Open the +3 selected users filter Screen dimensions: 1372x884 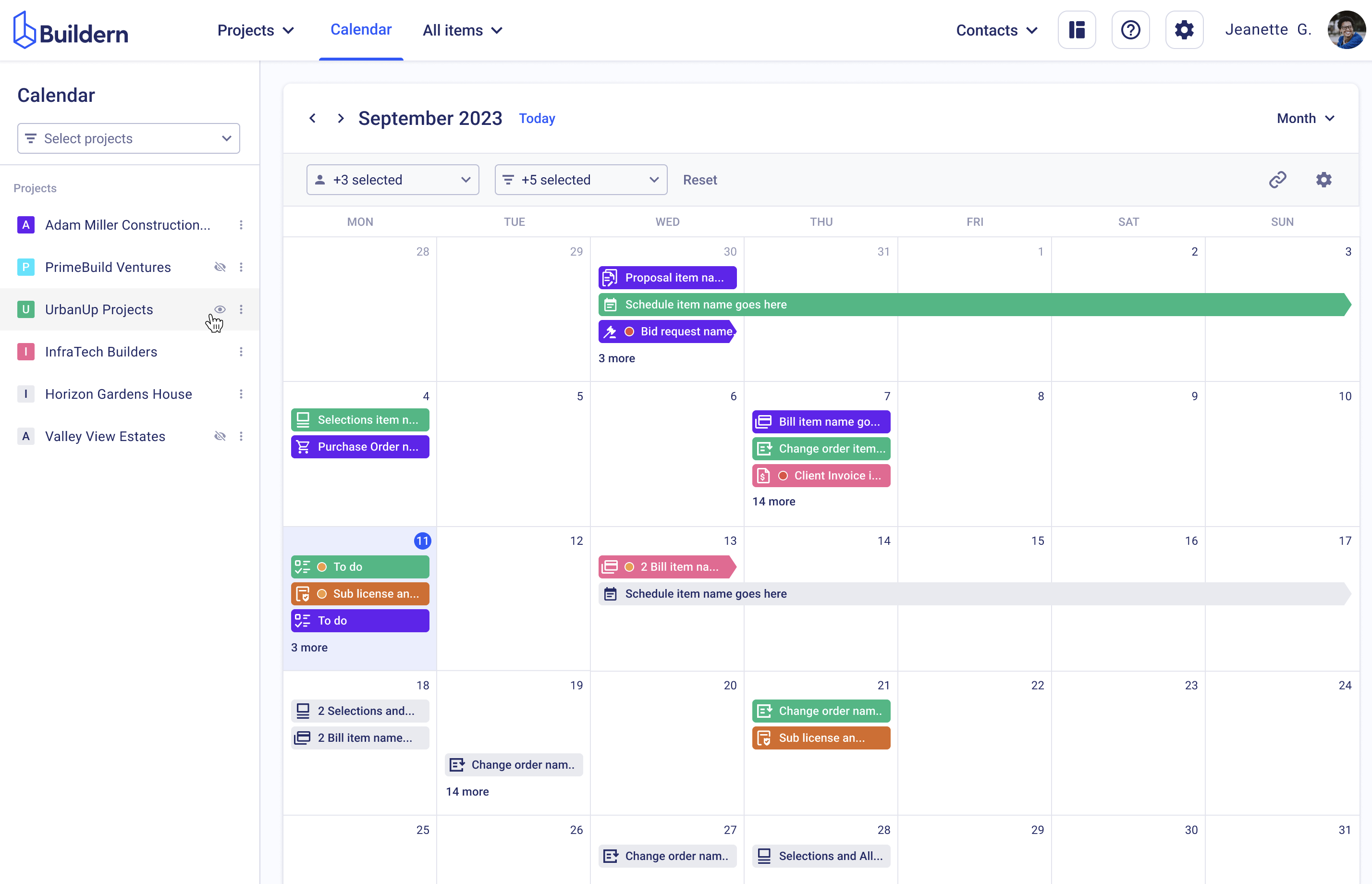point(392,180)
